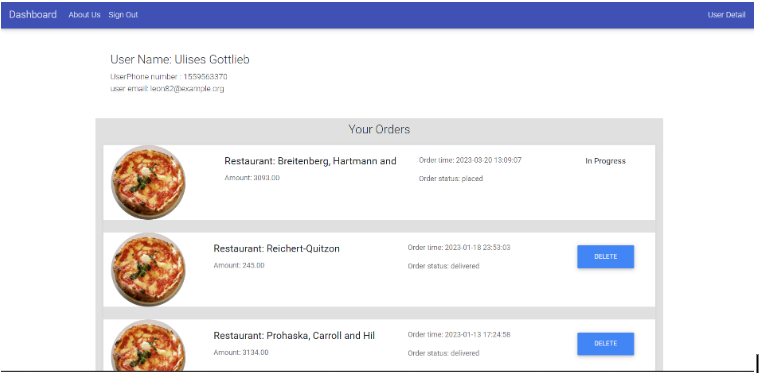Click 'Amount: 3093.00' text
The width and height of the screenshot is (762, 373).
[252, 178]
